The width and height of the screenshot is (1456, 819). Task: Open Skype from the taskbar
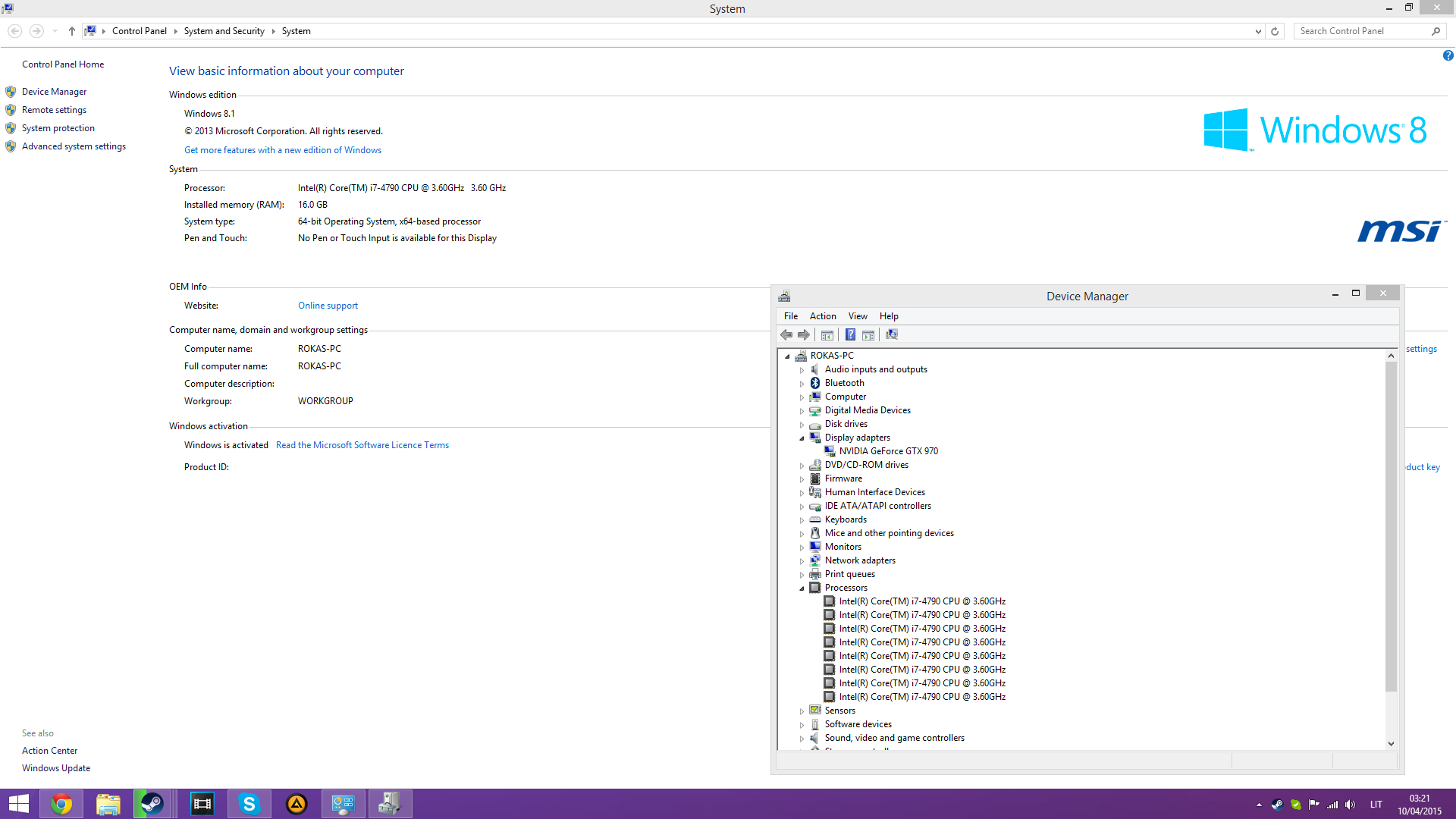[249, 804]
